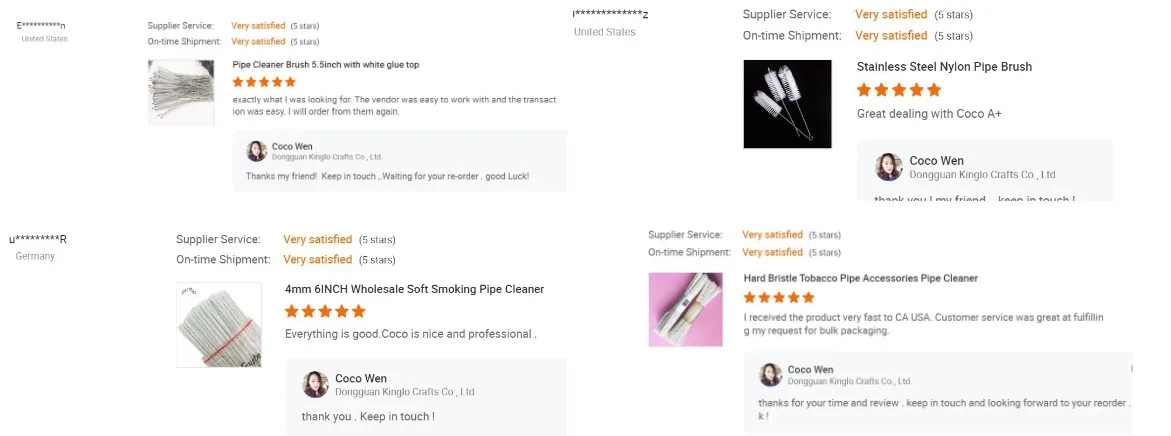Click Coco Wen avatar in stainless steel brush reply

[889, 167]
